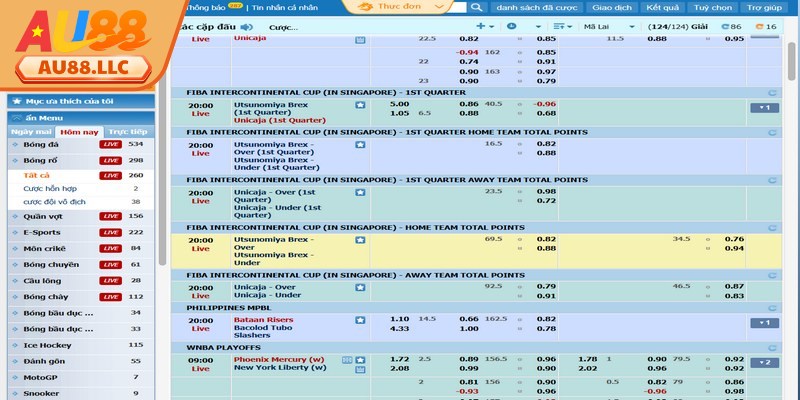Switch to the Trực tiếp tab

click(128, 132)
